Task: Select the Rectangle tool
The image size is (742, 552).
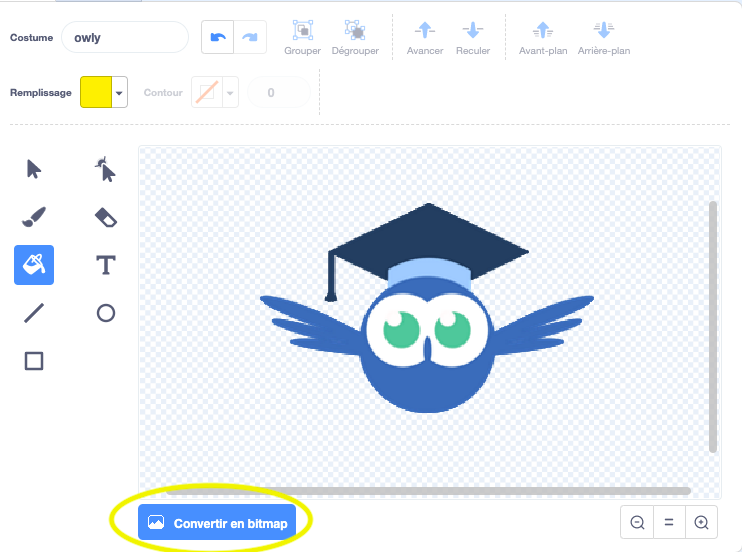Action: click(x=34, y=361)
